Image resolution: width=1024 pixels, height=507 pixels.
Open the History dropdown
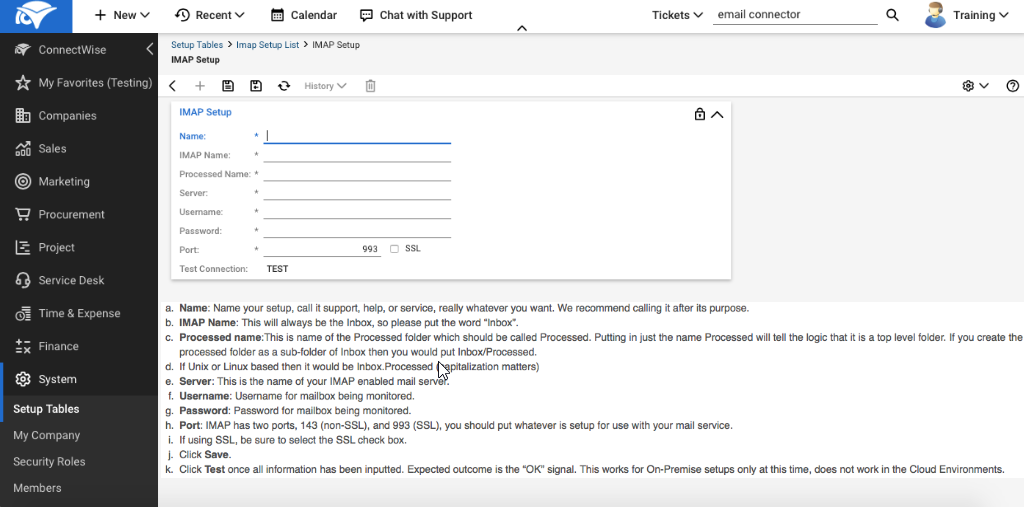(325, 86)
